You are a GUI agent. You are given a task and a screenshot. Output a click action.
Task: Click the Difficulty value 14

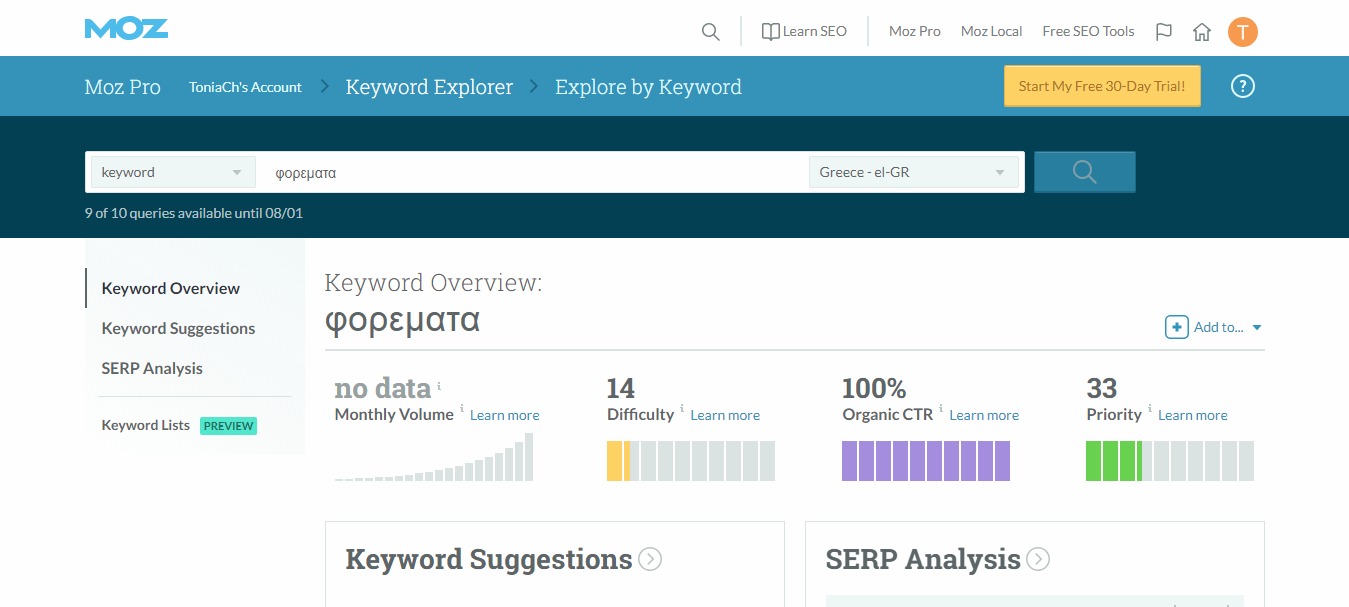tap(621, 388)
